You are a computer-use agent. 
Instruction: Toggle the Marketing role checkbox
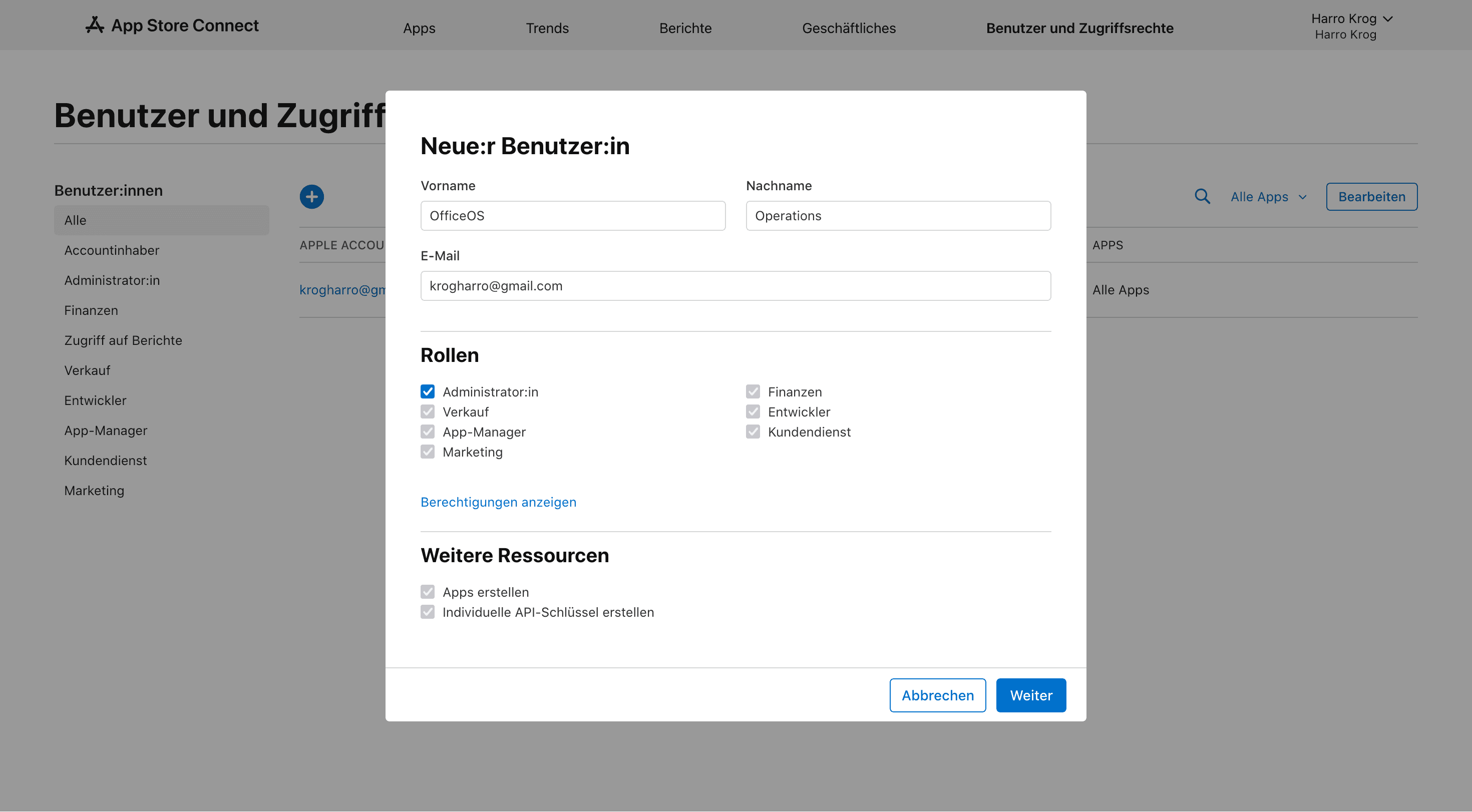click(428, 452)
